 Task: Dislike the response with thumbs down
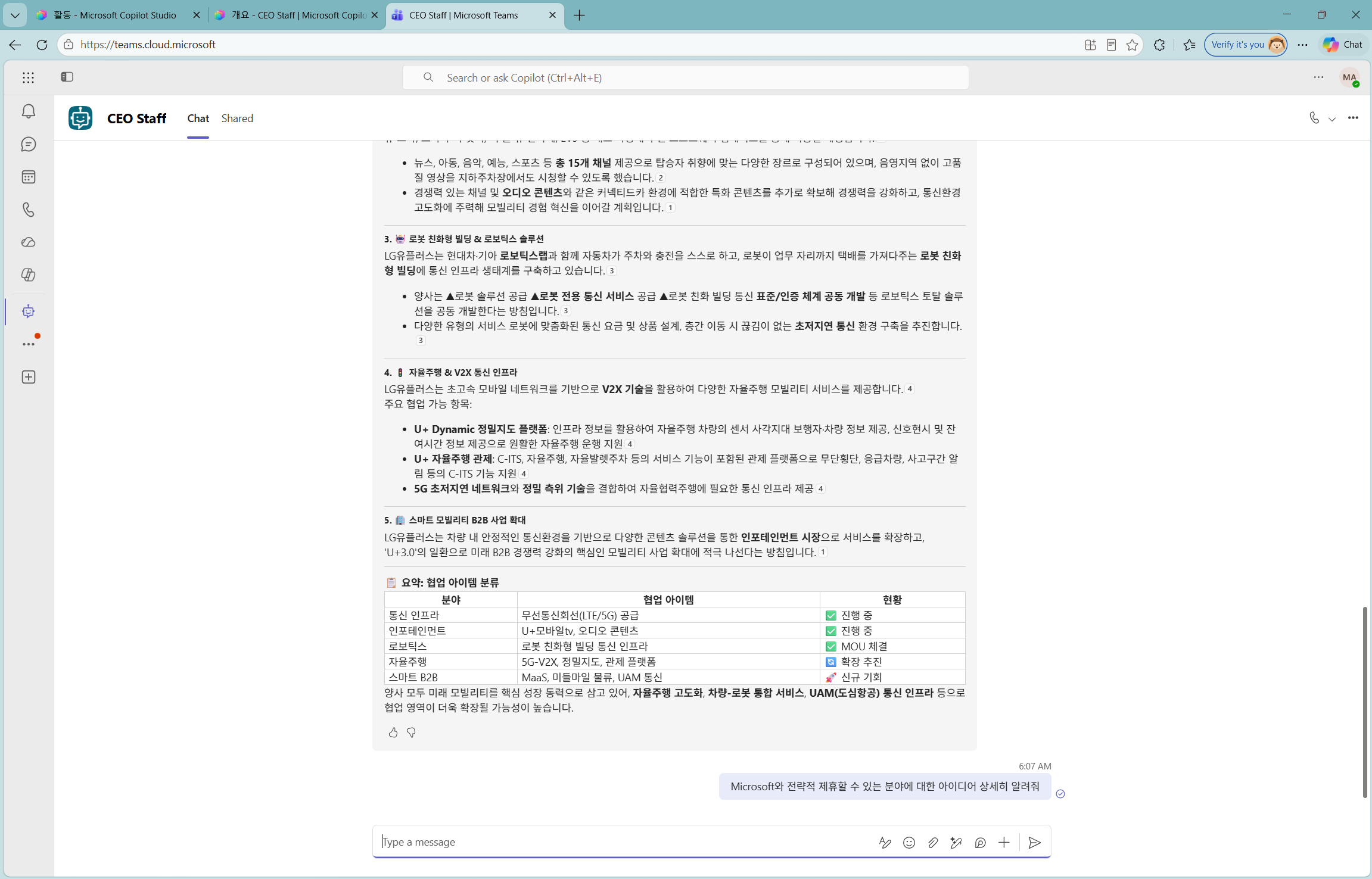(x=411, y=733)
